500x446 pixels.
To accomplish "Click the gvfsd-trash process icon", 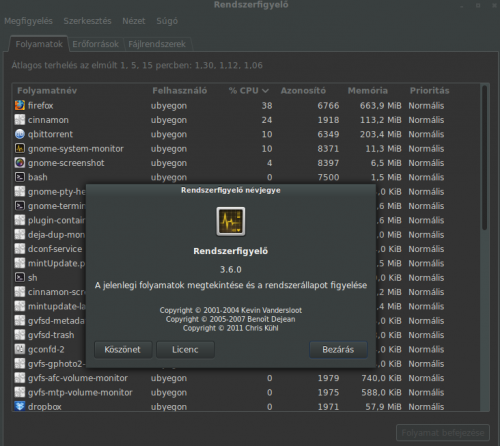I will click(x=20, y=335).
